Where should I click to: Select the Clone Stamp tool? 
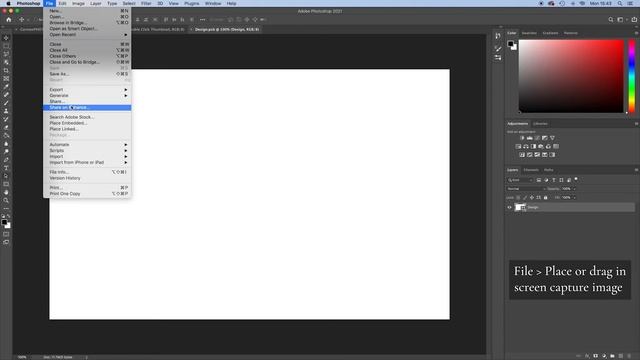point(6,111)
